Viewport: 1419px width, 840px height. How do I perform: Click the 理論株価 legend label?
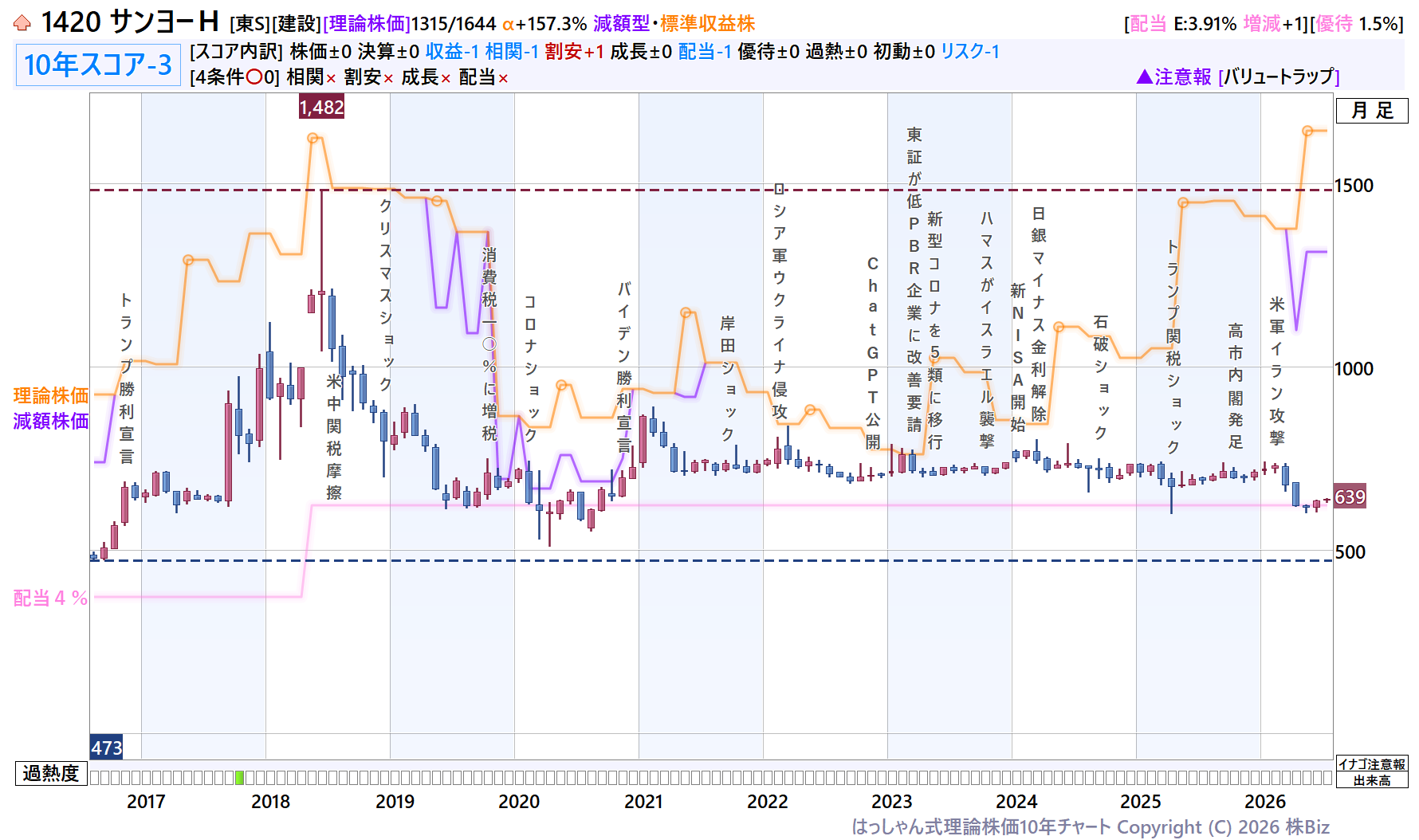pos(51,396)
